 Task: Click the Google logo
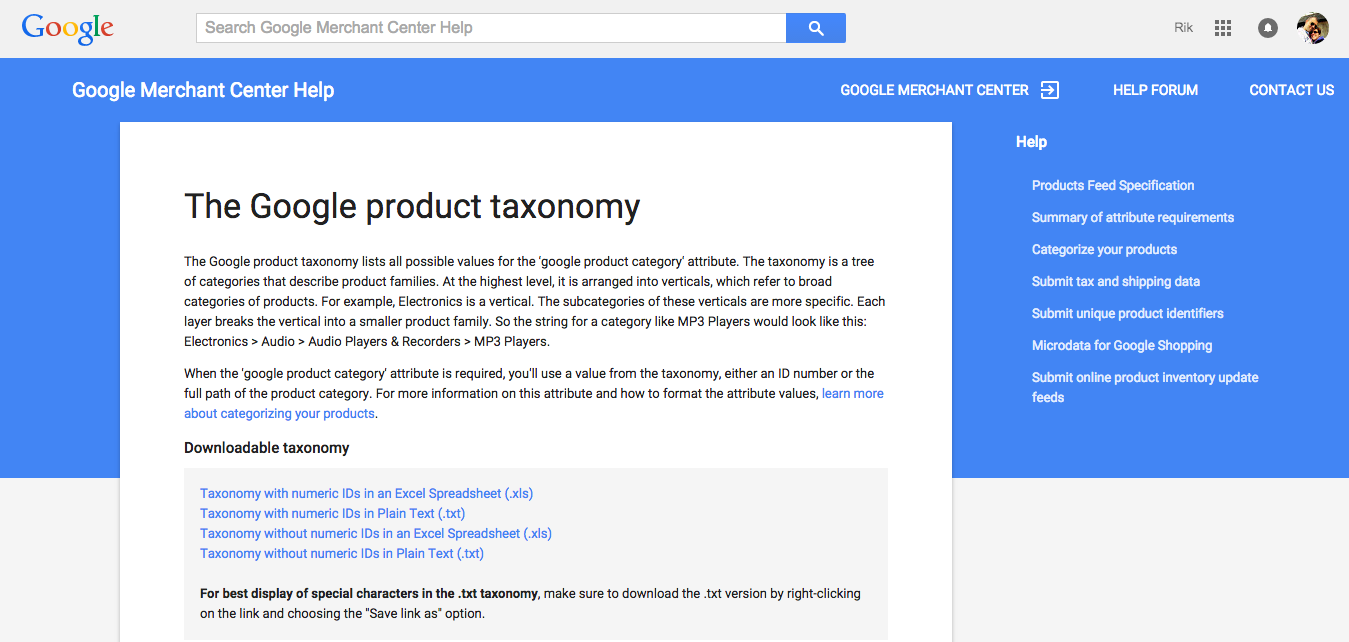coord(68,28)
